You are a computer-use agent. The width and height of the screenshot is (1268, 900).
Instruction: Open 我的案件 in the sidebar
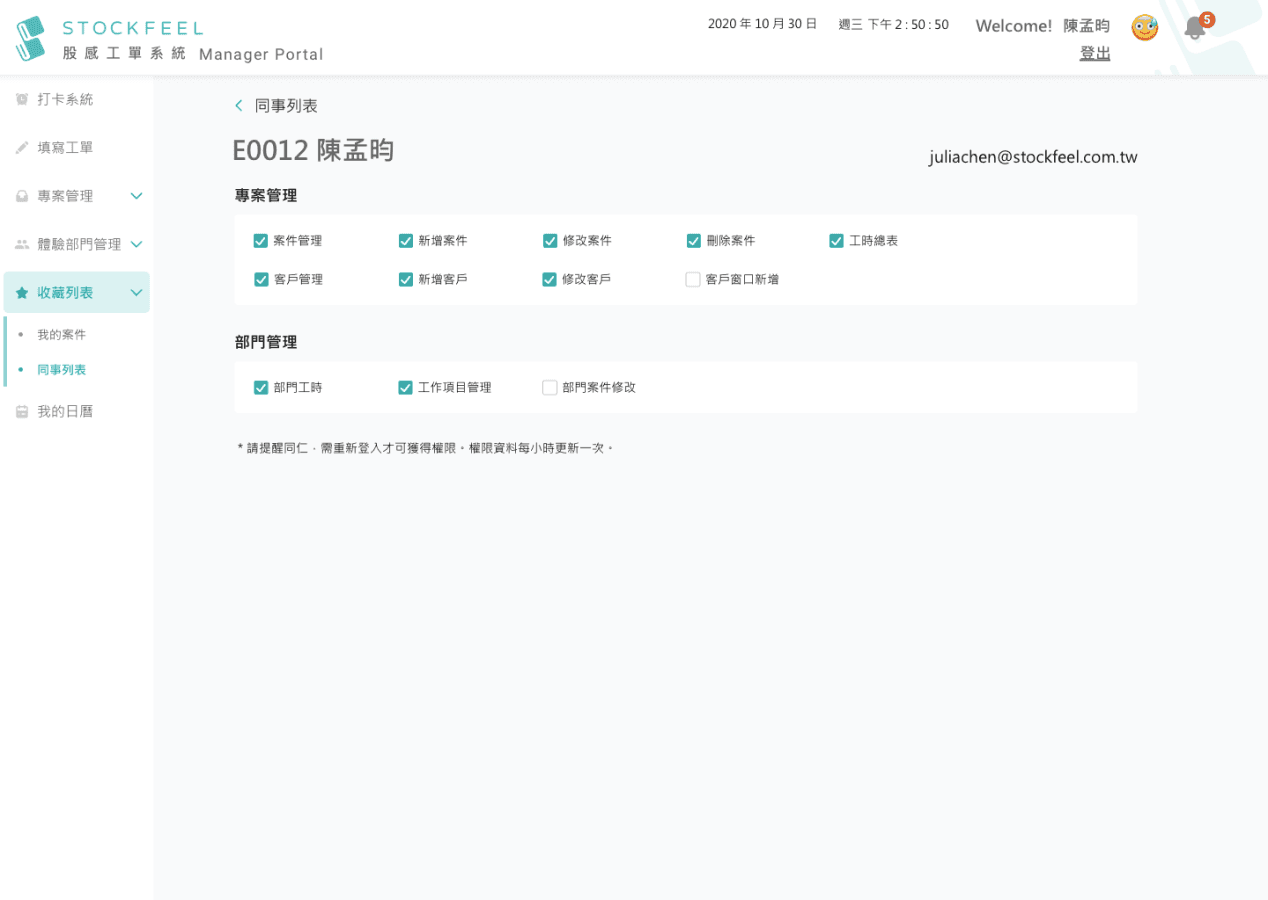coord(62,335)
